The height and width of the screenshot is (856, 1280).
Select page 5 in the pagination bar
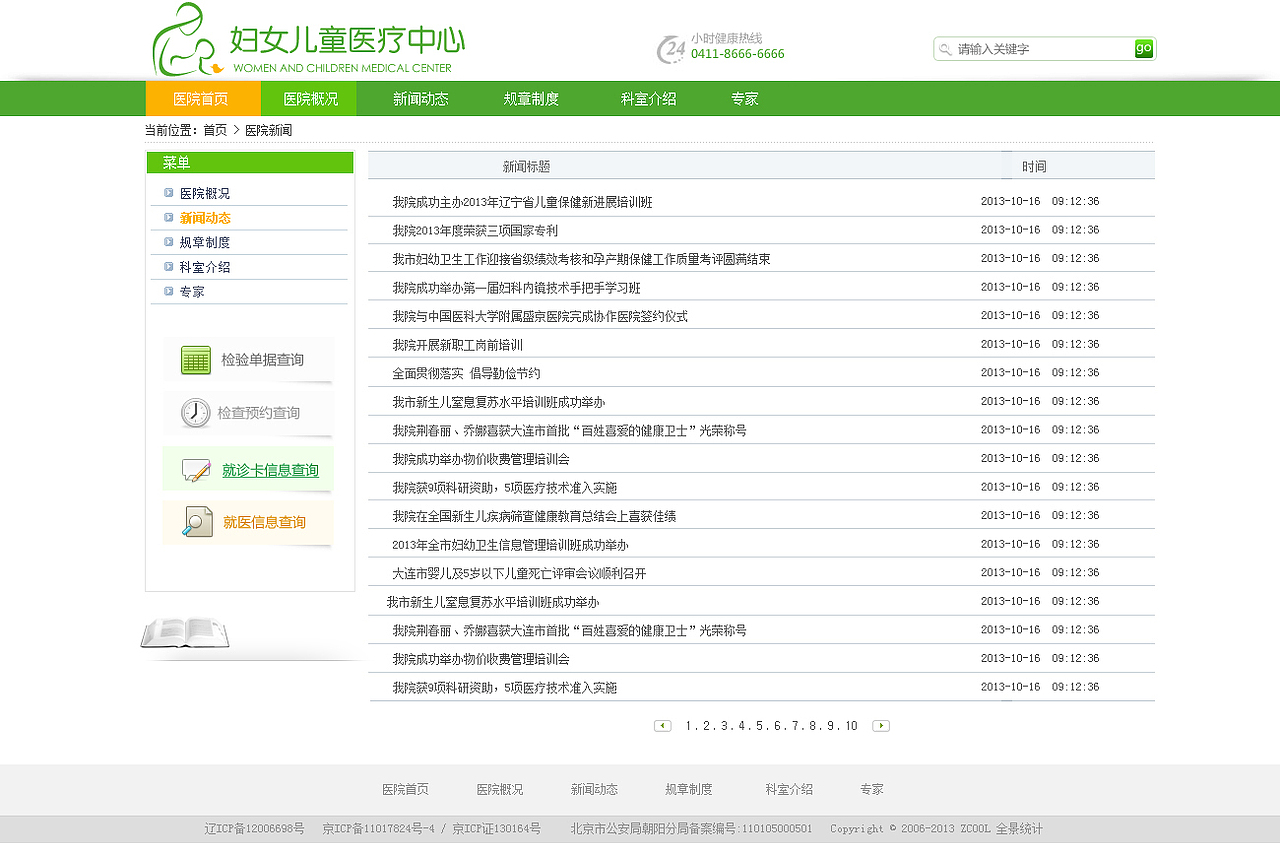pyautogui.click(x=757, y=725)
